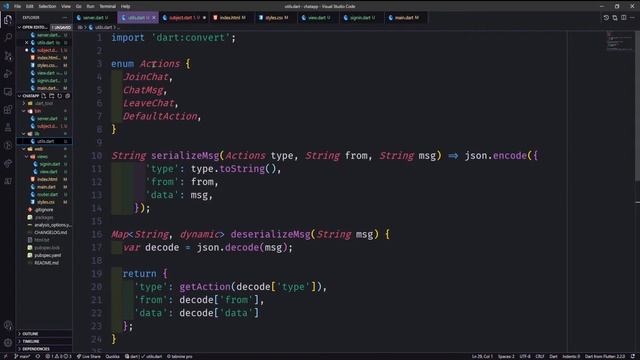Open Run and Debug view
Image resolution: width=640 pixels, height=360 pixels.
point(8,73)
